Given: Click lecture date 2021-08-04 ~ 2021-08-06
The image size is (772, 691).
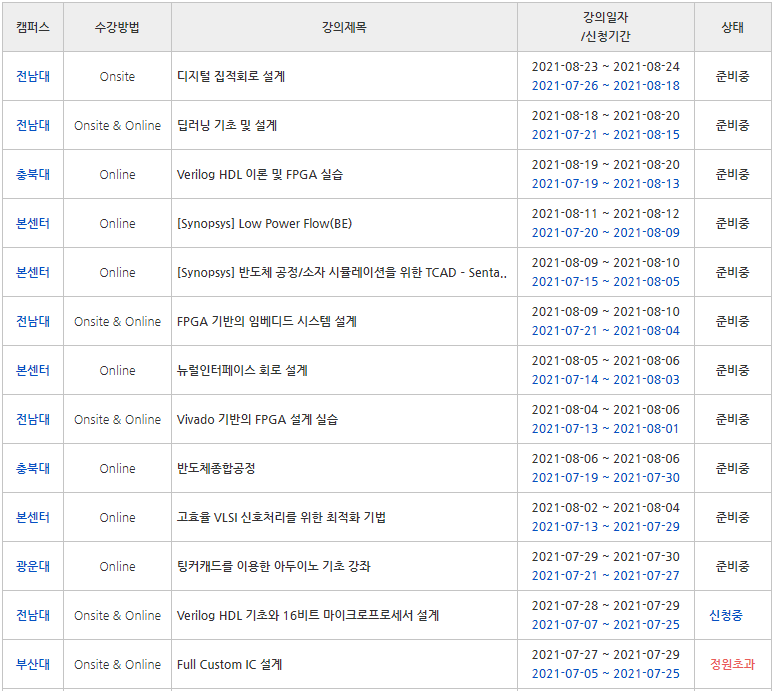Looking at the screenshot, I should [x=606, y=409].
